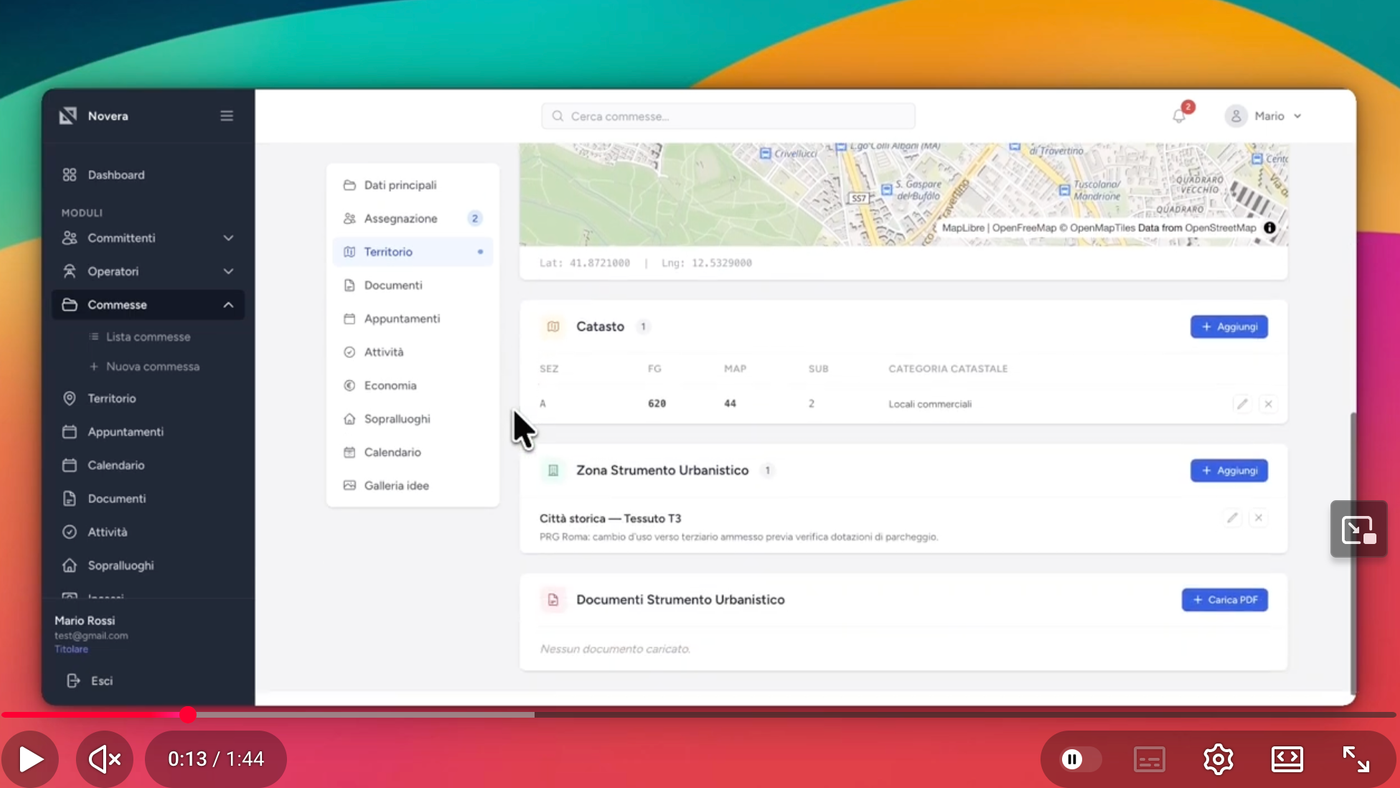Click the Novera logo icon
This screenshot has height=788, width=1400.
click(x=68, y=116)
